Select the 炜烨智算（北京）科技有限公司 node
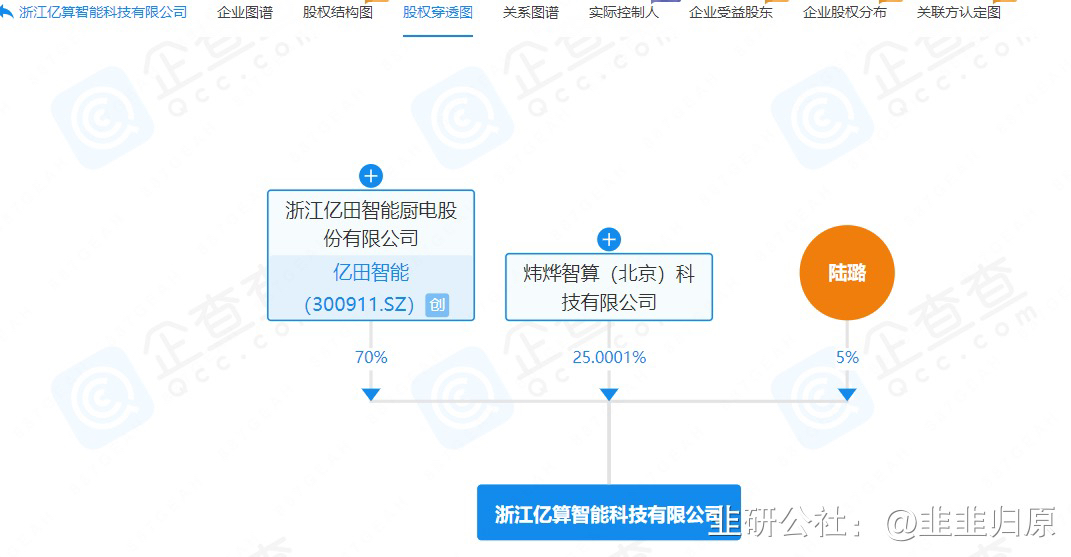Image resolution: width=1071 pixels, height=557 pixels. [609, 287]
